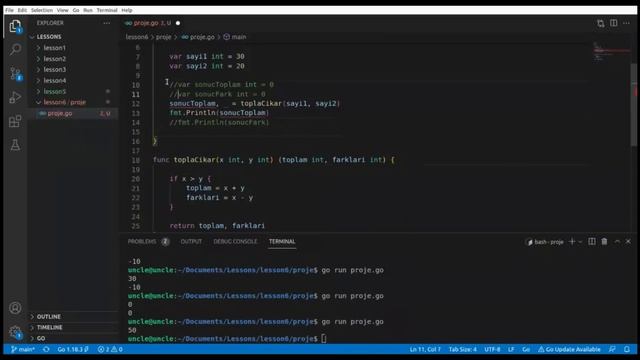Viewport: 640px width, 360px height.
Task: Click LF end of line status item
Action: pyautogui.click(x=511, y=349)
